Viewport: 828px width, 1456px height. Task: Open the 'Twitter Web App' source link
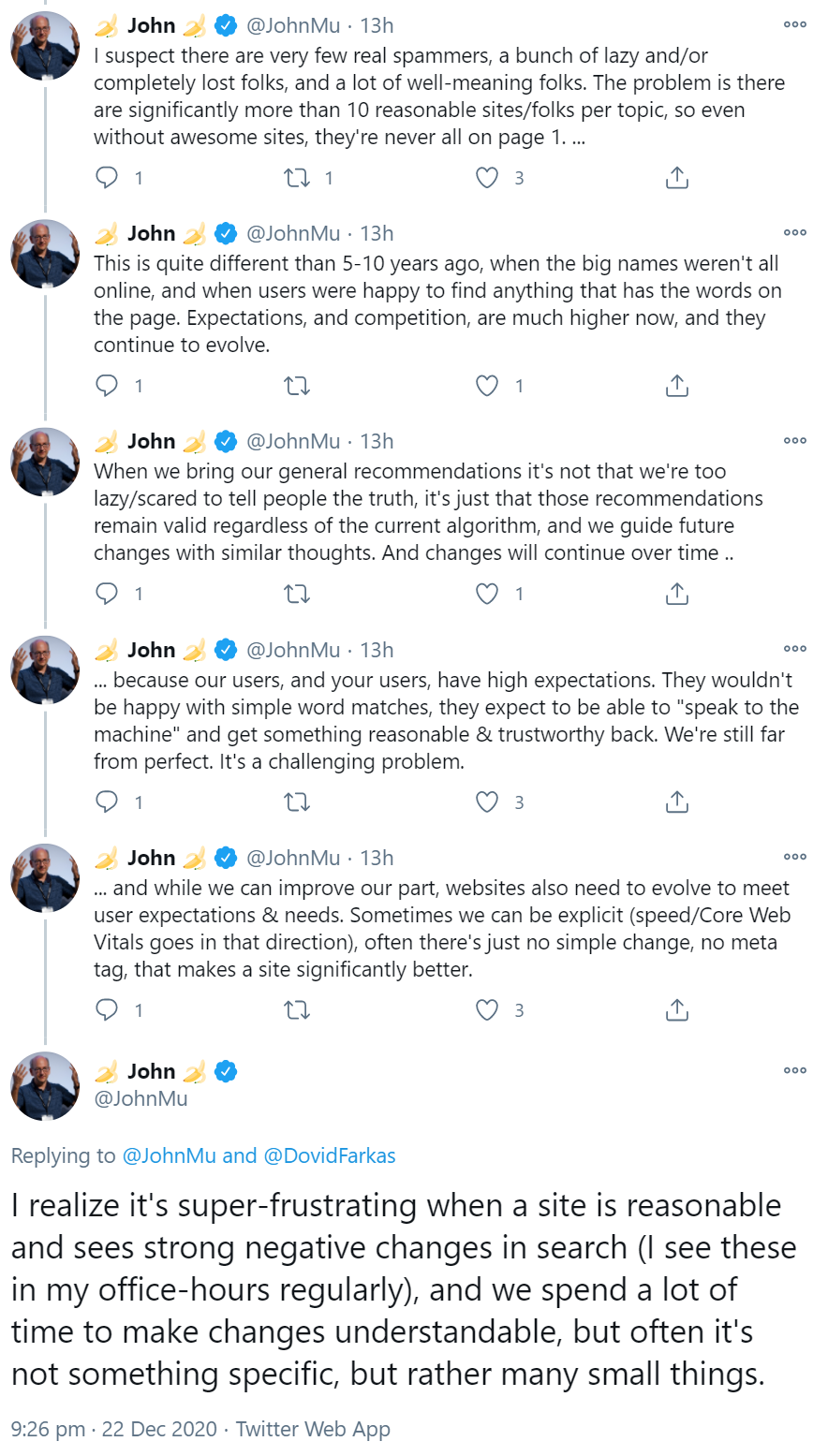(313, 1429)
